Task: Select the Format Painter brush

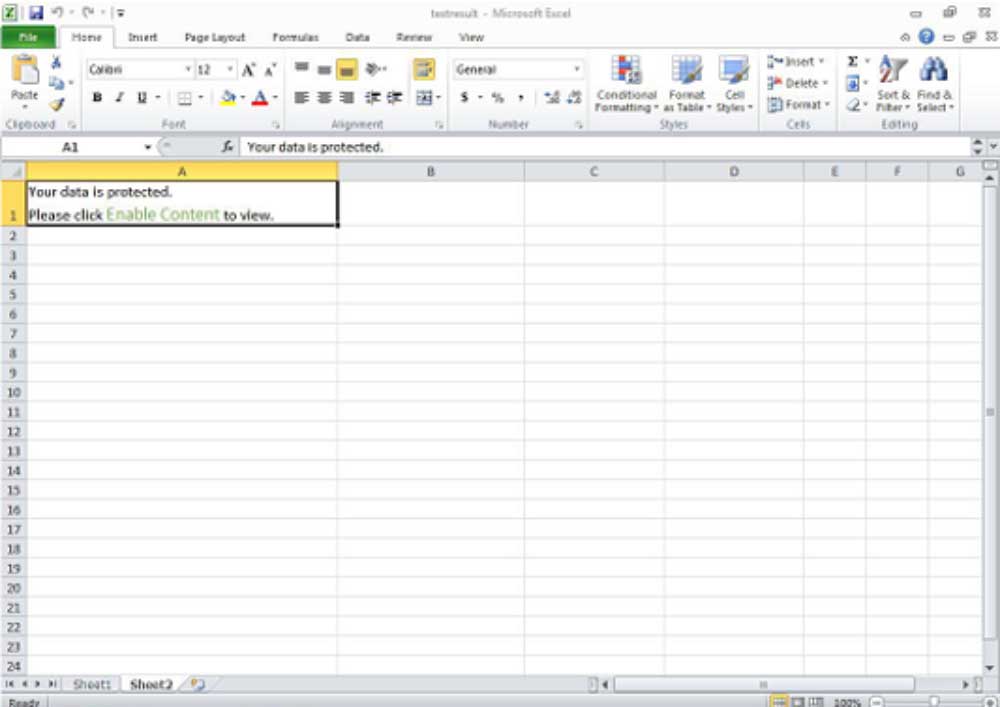Action: [57, 104]
